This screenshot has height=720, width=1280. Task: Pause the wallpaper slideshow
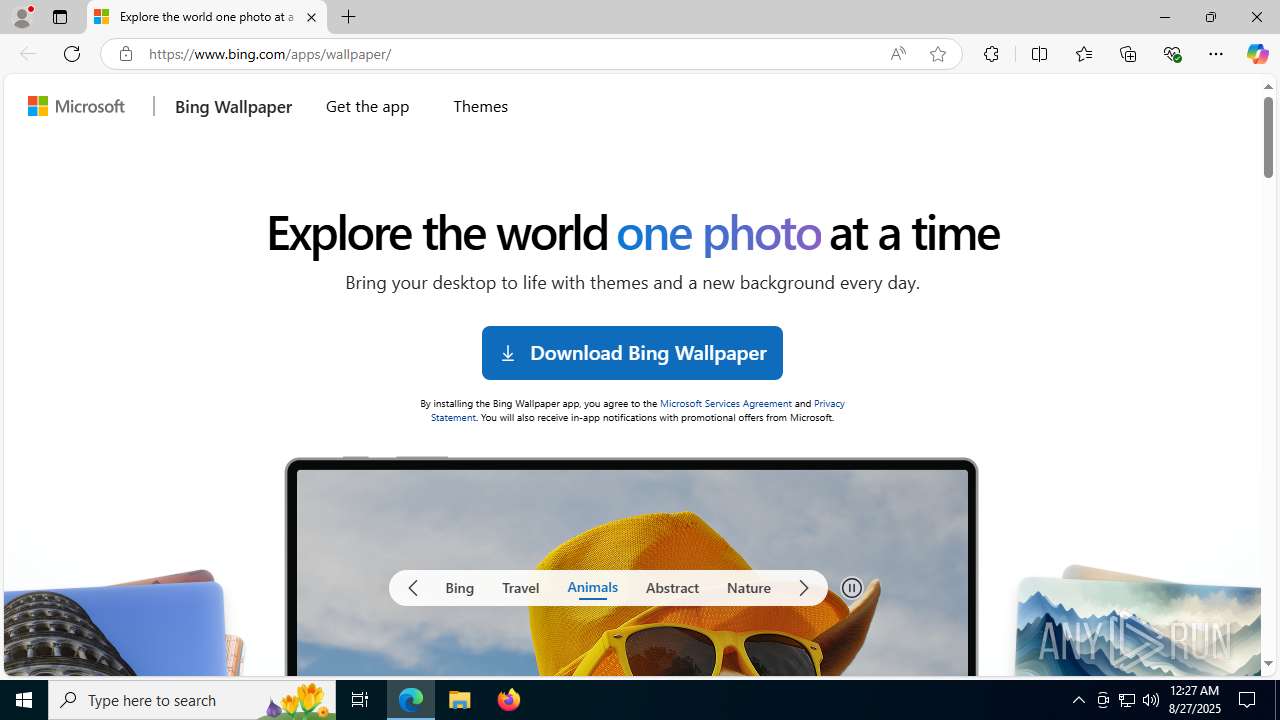[852, 588]
